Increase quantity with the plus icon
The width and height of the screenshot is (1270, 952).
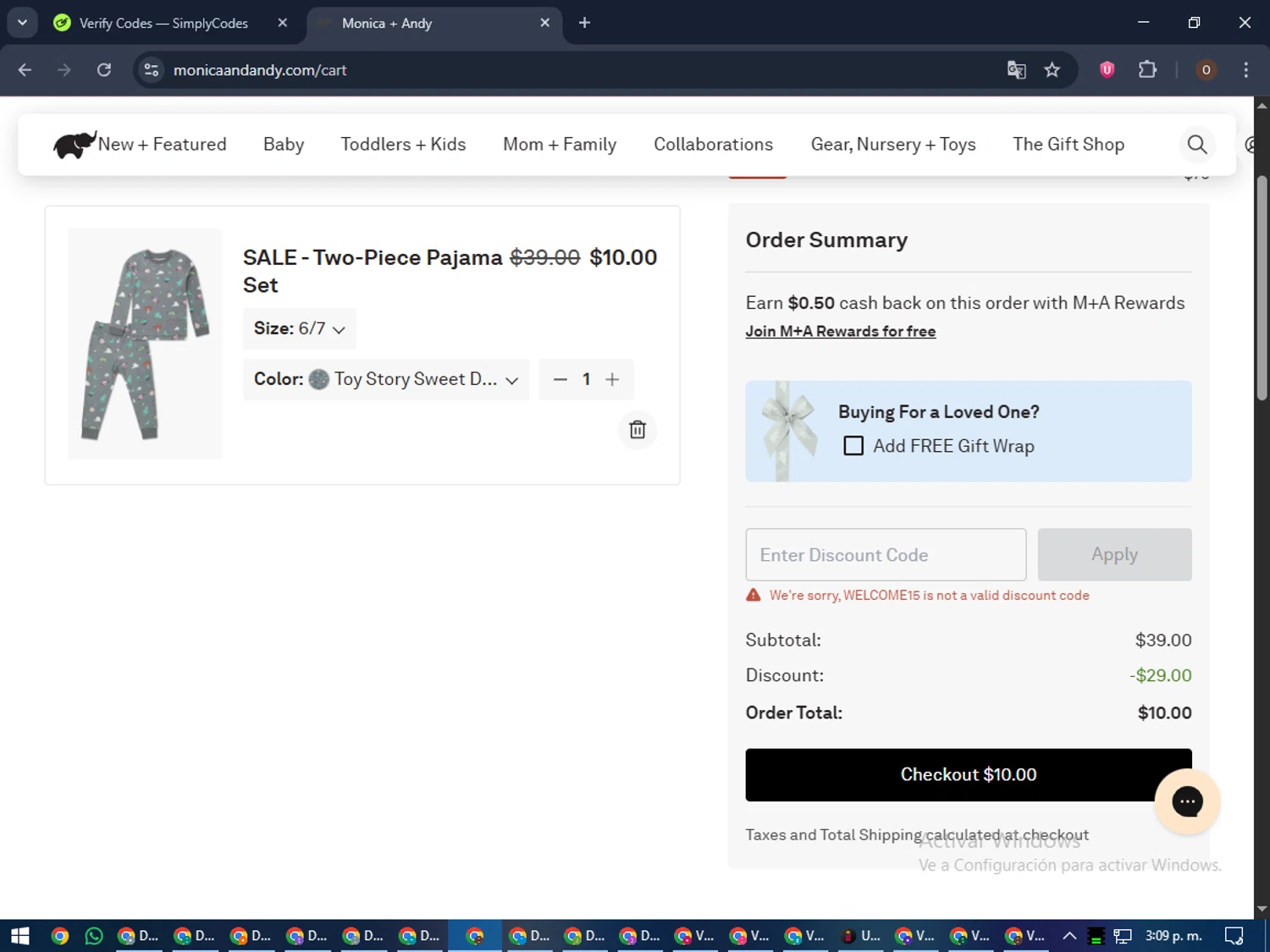612,380
